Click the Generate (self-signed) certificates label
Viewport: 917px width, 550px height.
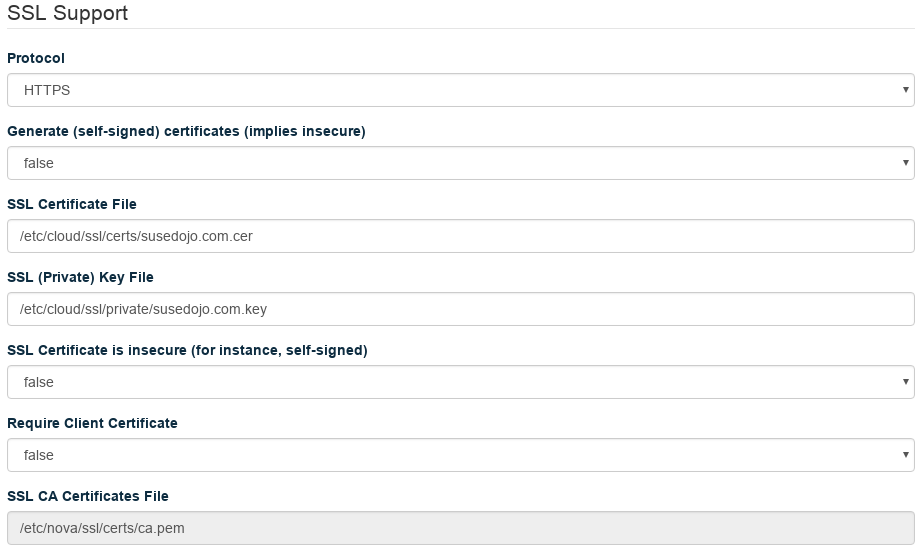click(x=186, y=131)
